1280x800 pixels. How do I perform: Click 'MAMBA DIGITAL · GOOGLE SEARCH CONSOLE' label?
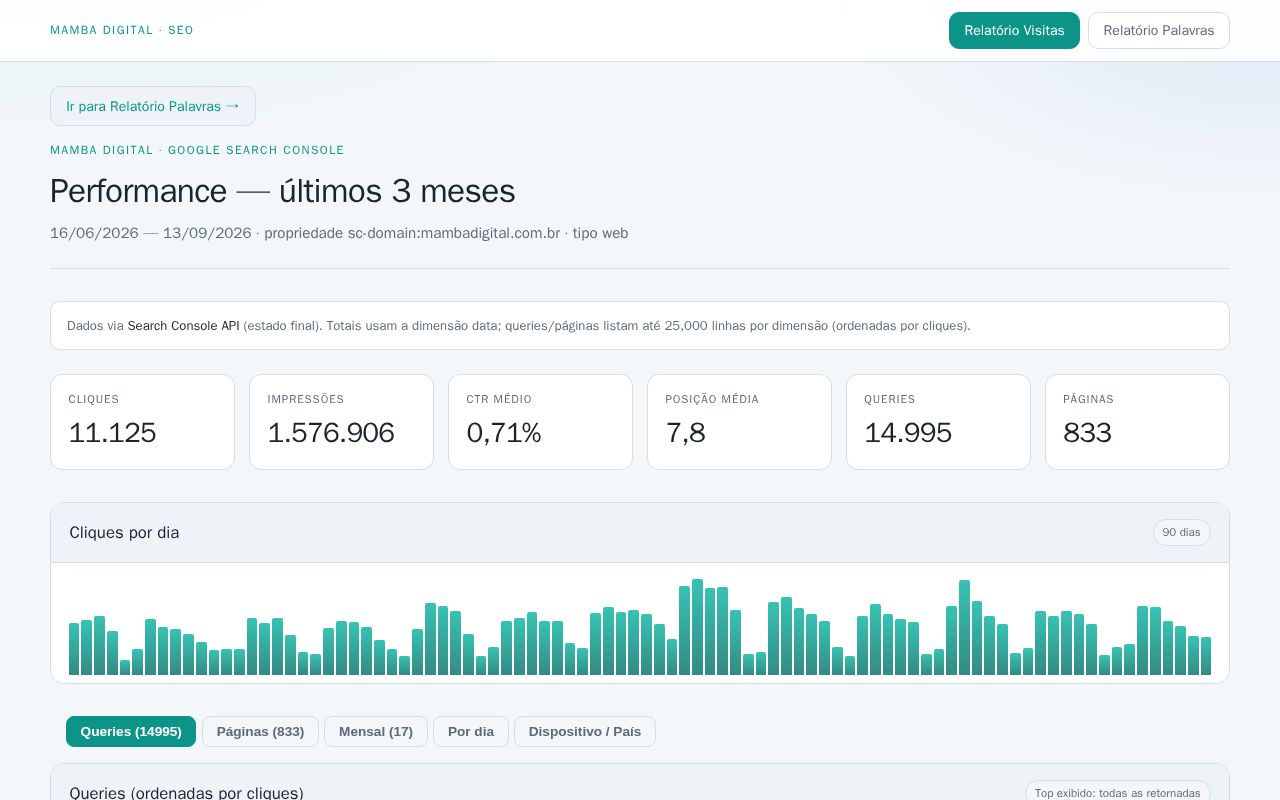click(x=197, y=150)
